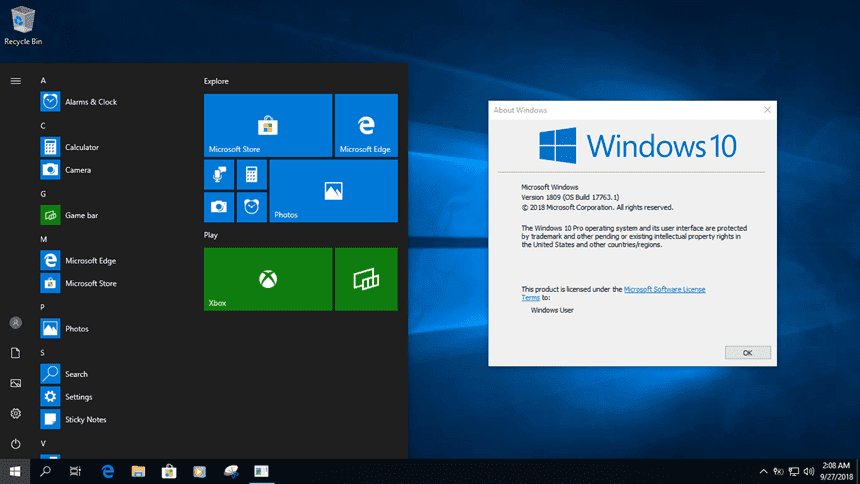This screenshot has height=484, width=860.
Task: Jump to letter A app group header
Action: pyautogui.click(x=43, y=80)
